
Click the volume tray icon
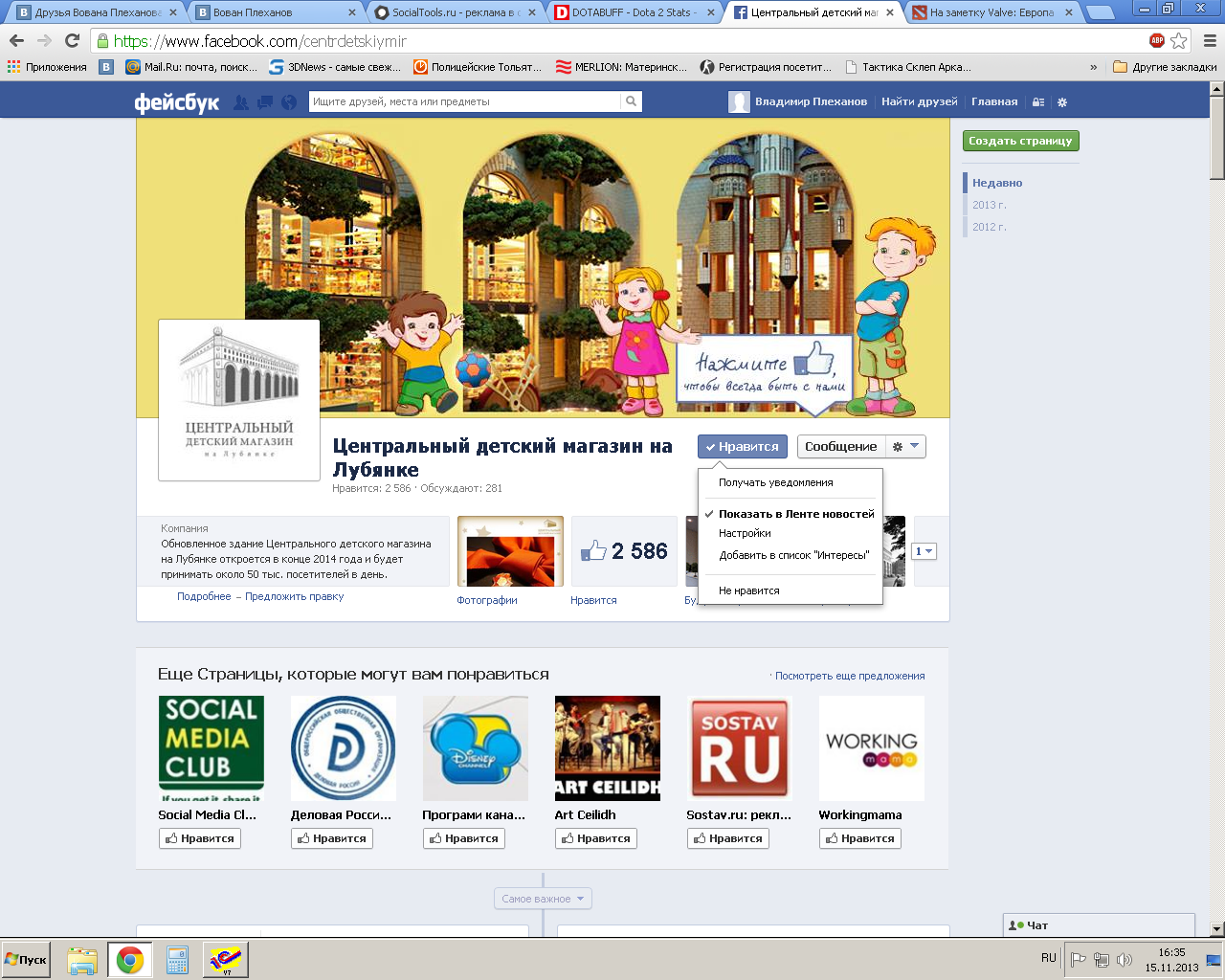coord(1125,960)
